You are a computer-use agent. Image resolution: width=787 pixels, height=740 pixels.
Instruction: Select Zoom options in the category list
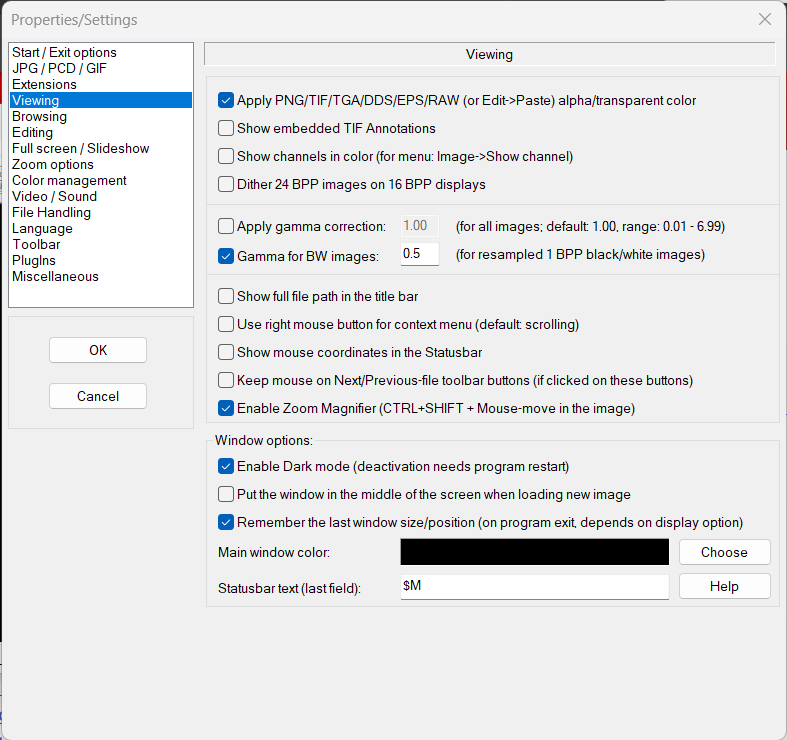pyautogui.click(x=53, y=164)
